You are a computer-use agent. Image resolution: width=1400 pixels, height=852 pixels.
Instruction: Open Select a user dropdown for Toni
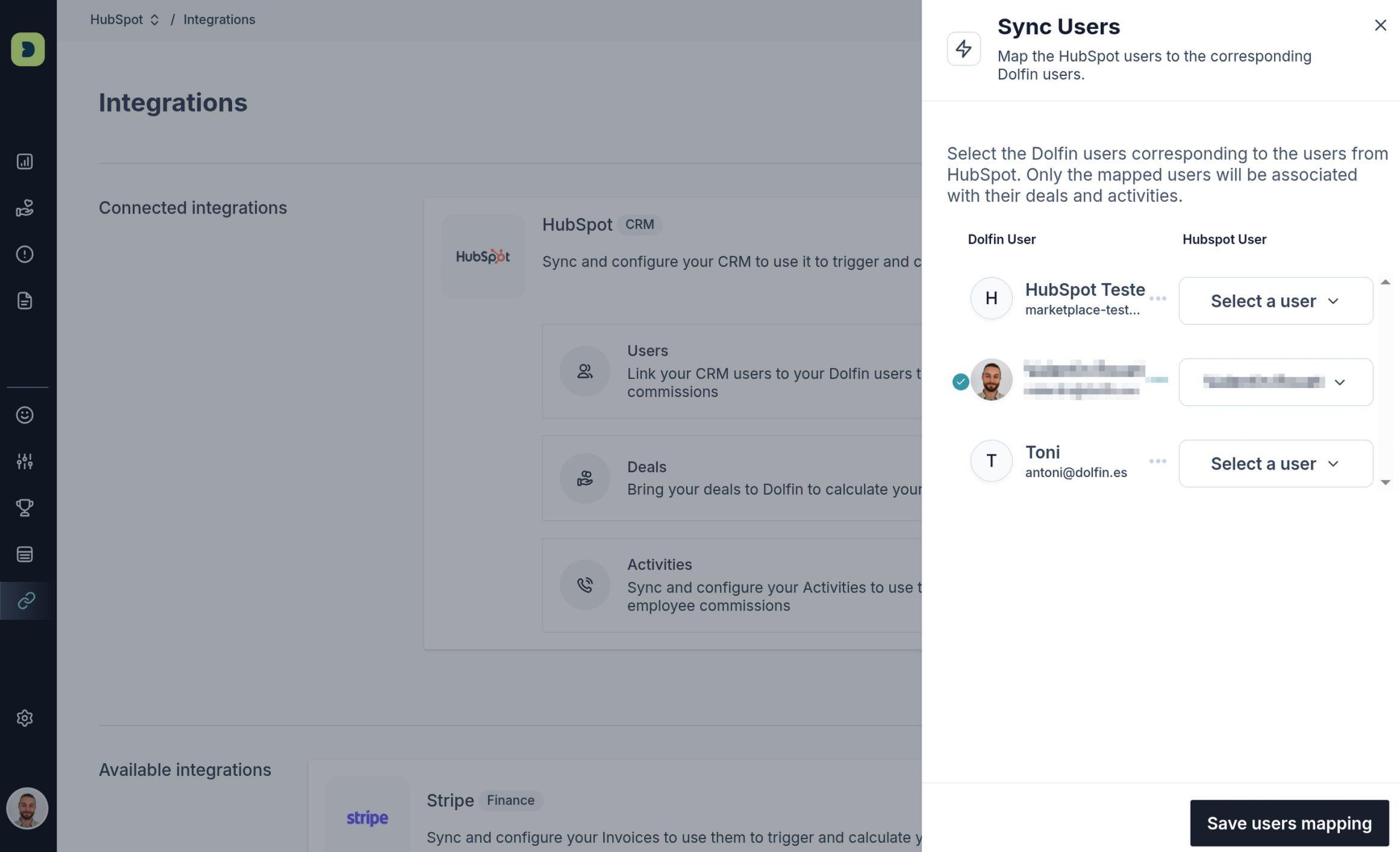pyautogui.click(x=1276, y=463)
